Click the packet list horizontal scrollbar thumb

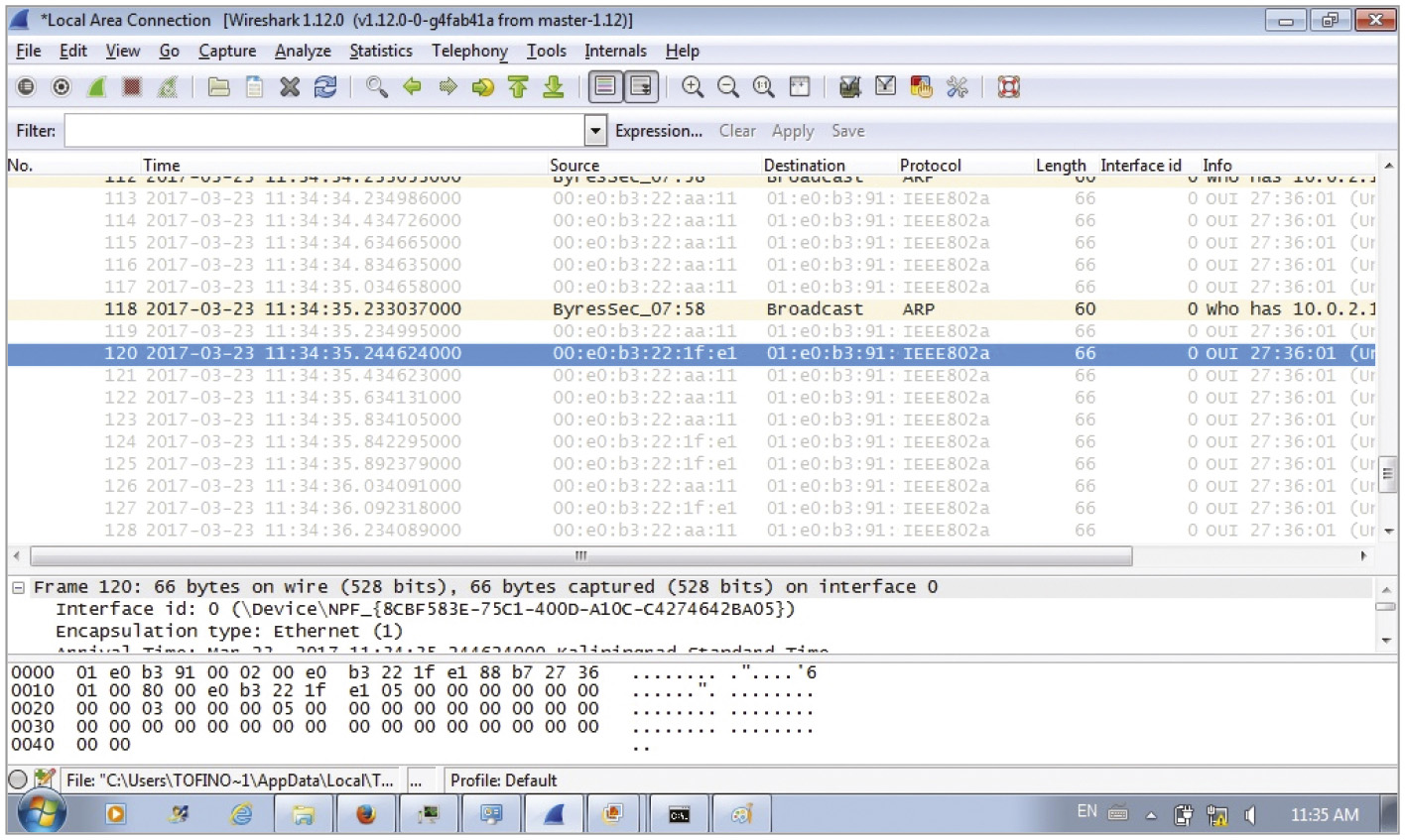point(580,555)
